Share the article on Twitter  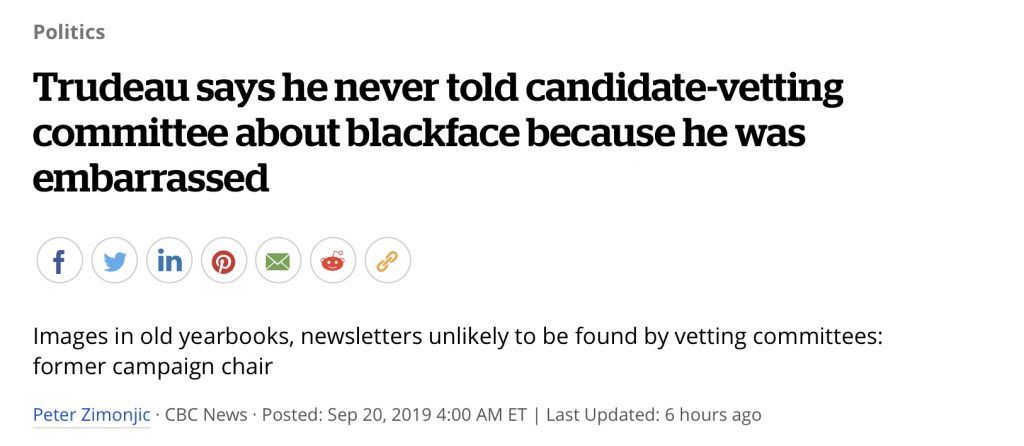click(x=114, y=261)
